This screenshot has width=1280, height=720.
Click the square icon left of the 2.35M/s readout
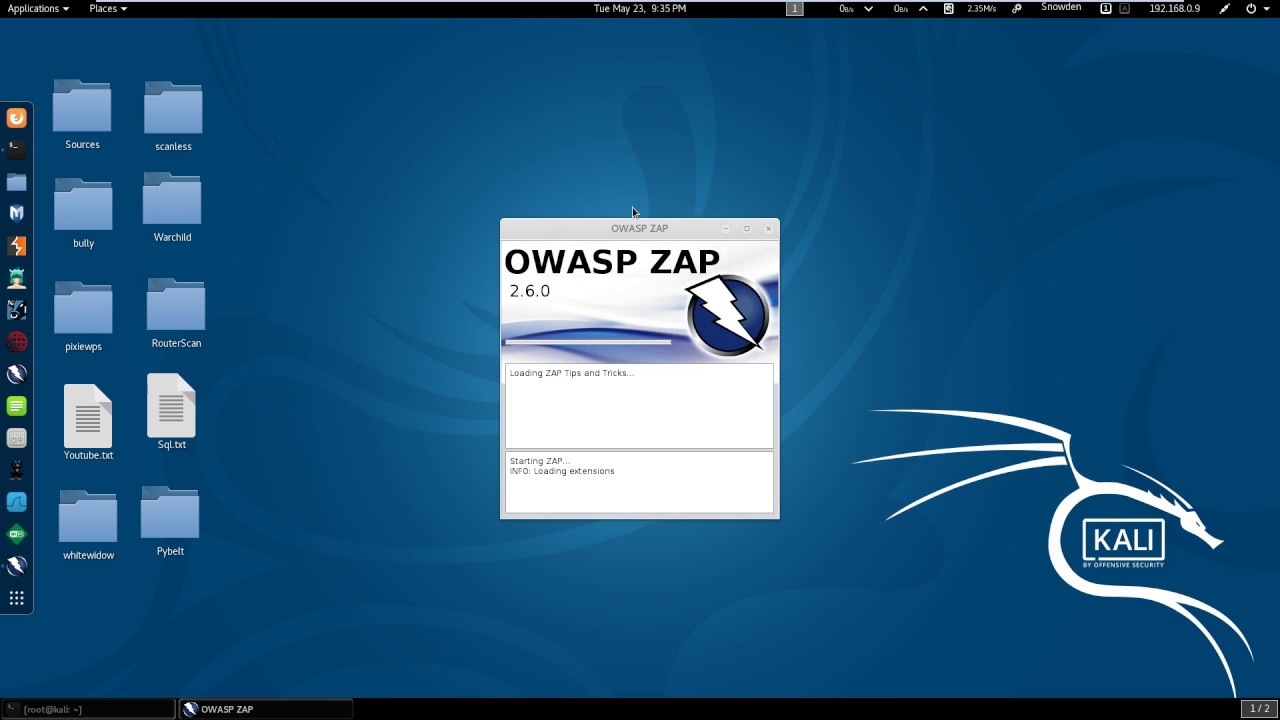click(x=948, y=8)
